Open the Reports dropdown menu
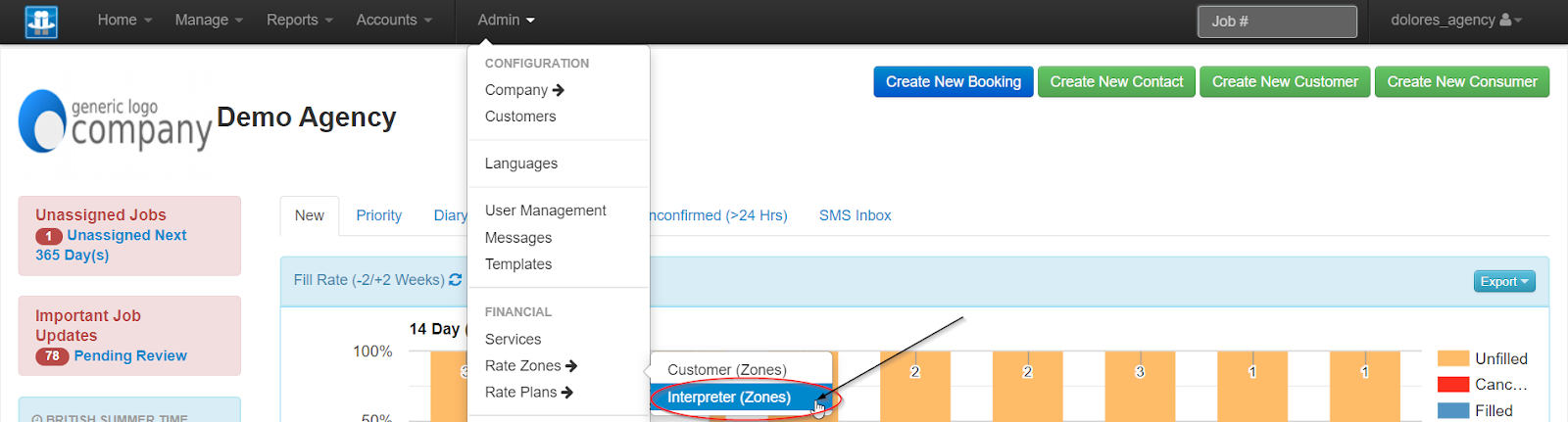 click(x=299, y=21)
